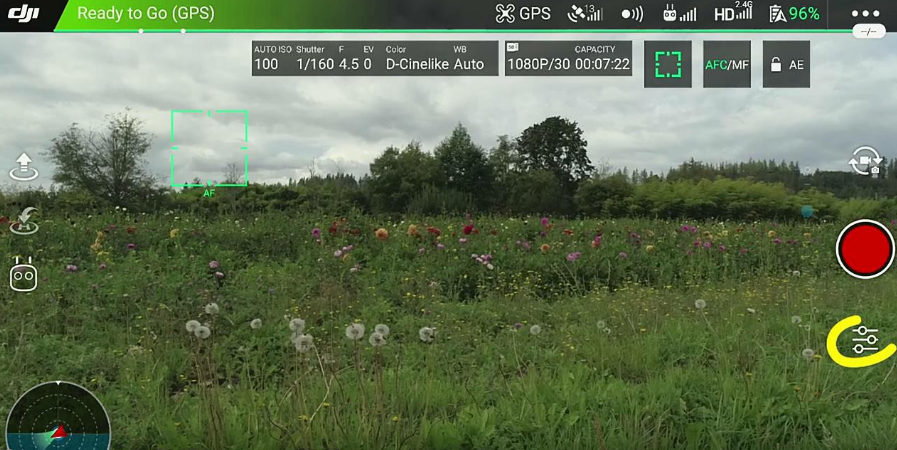Screen dimensions: 897x450
Task: Open camera settings sliders icon
Action: [864, 340]
